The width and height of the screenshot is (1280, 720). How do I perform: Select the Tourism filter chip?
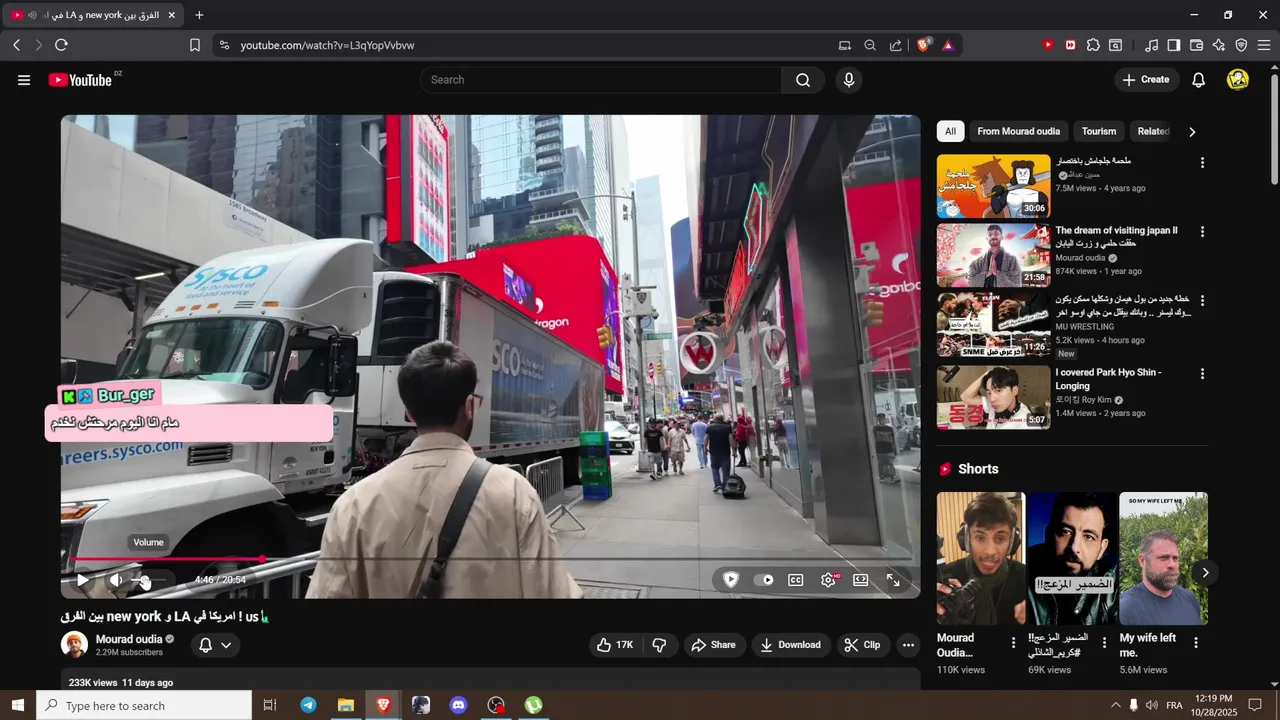pos(1099,131)
